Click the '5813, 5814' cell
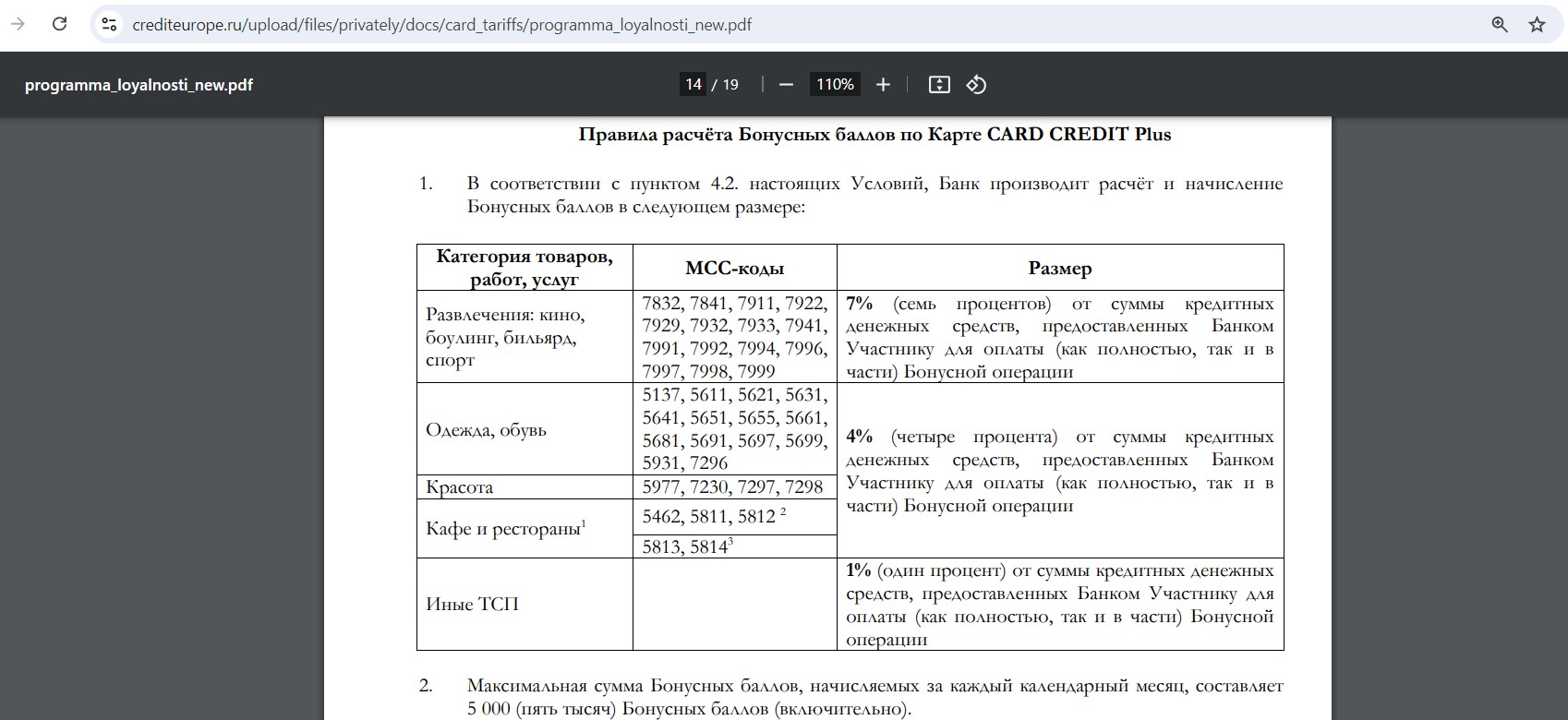The width and height of the screenshot is (1568, 720). tap(735, 546)
